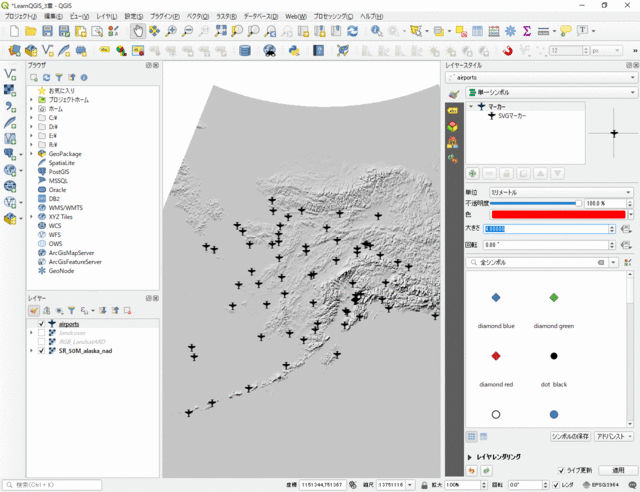The image size is (640, 492).
Task: Click the browser panel filter funnel icon
Action: click(x=59, y=78)
